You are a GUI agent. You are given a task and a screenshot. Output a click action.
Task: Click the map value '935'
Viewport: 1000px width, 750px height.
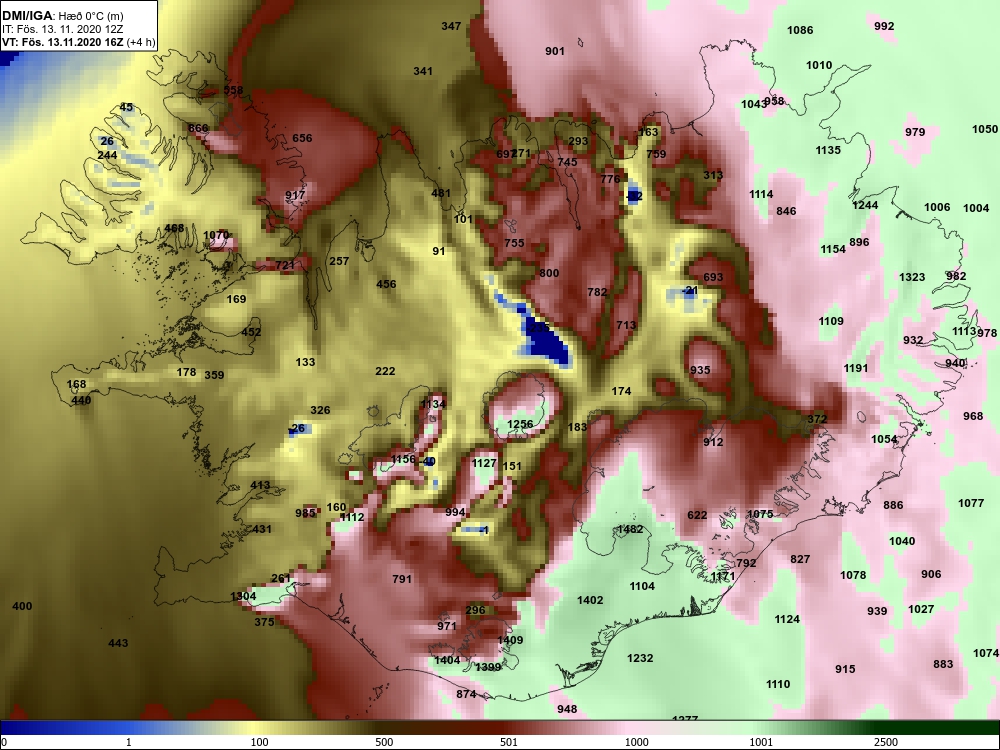click(700, 370)
